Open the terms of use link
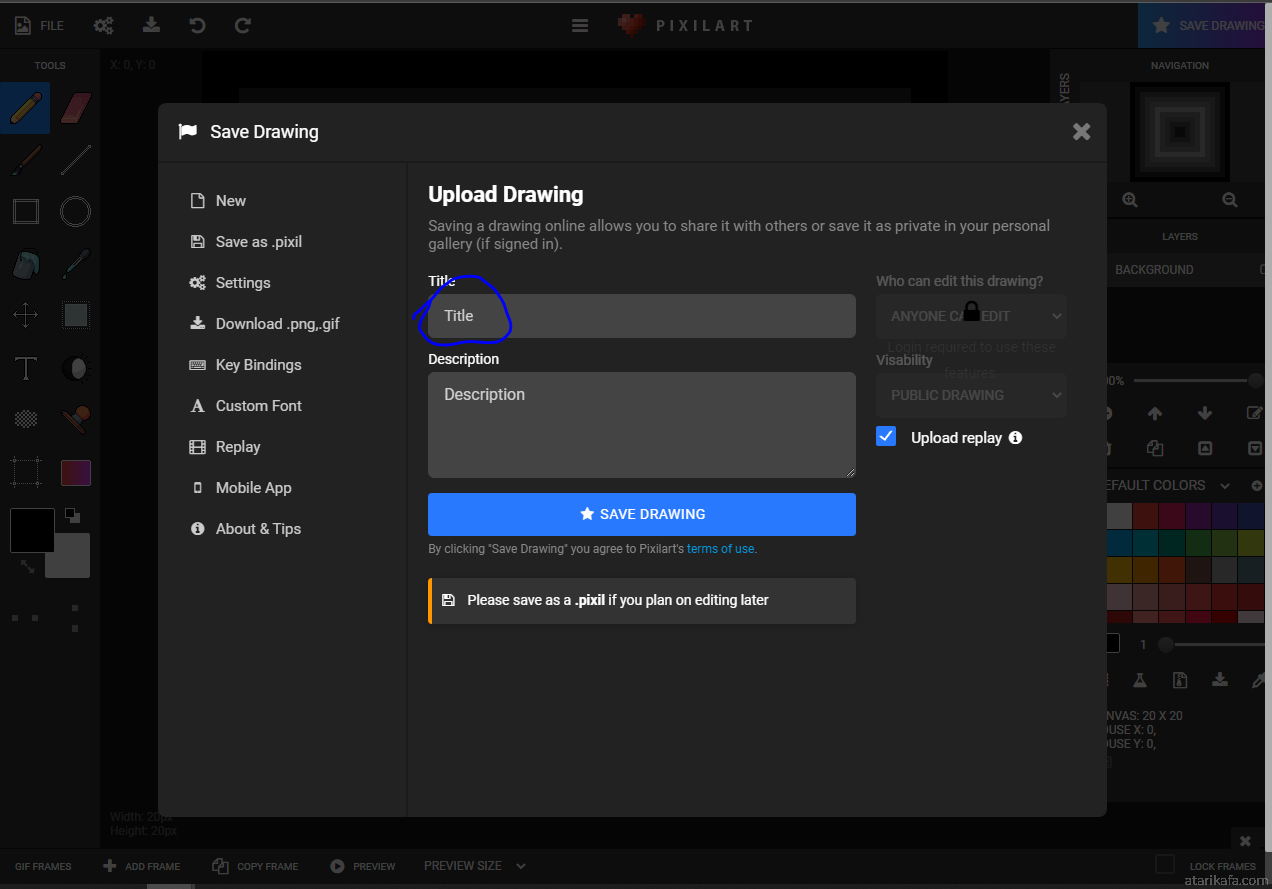Viewport: 1272px width, 889px height. pos(721,549)
